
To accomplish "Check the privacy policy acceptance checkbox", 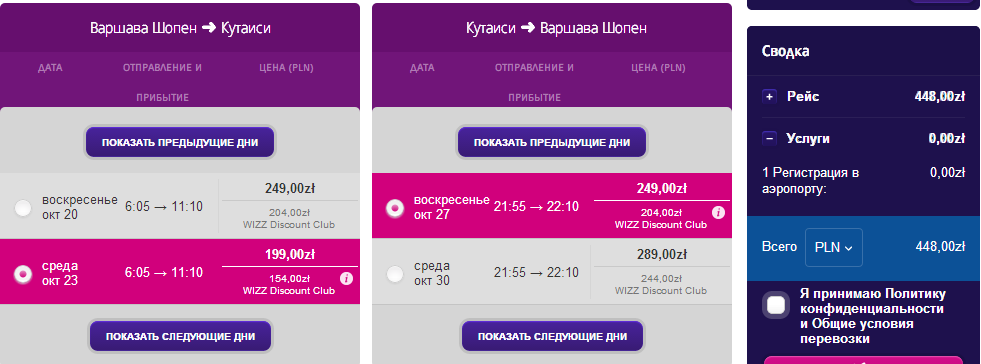I will 776,305.
